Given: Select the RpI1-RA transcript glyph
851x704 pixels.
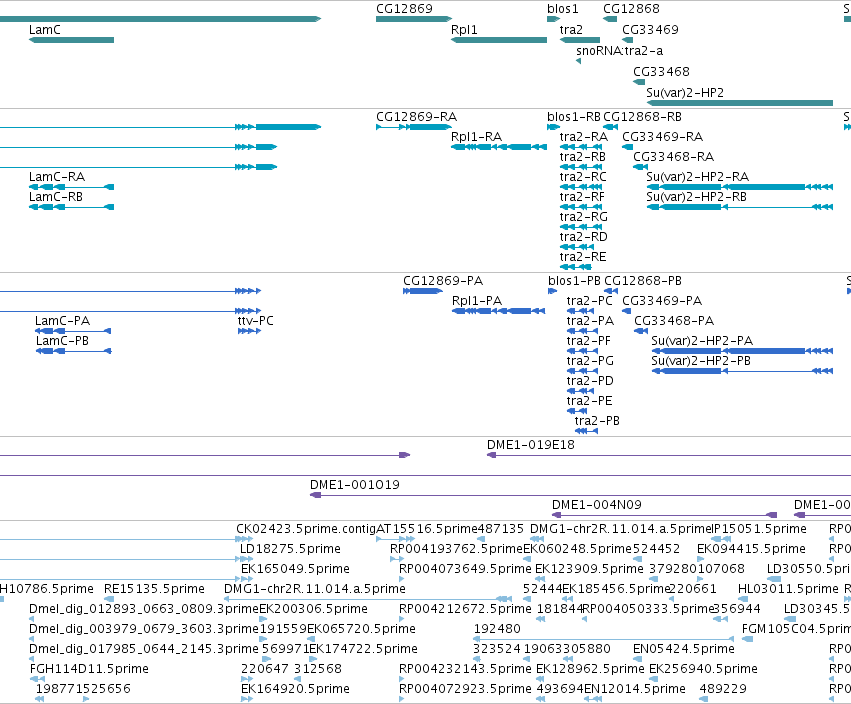Looking at the screenshot, I should (x=499, y=147).
